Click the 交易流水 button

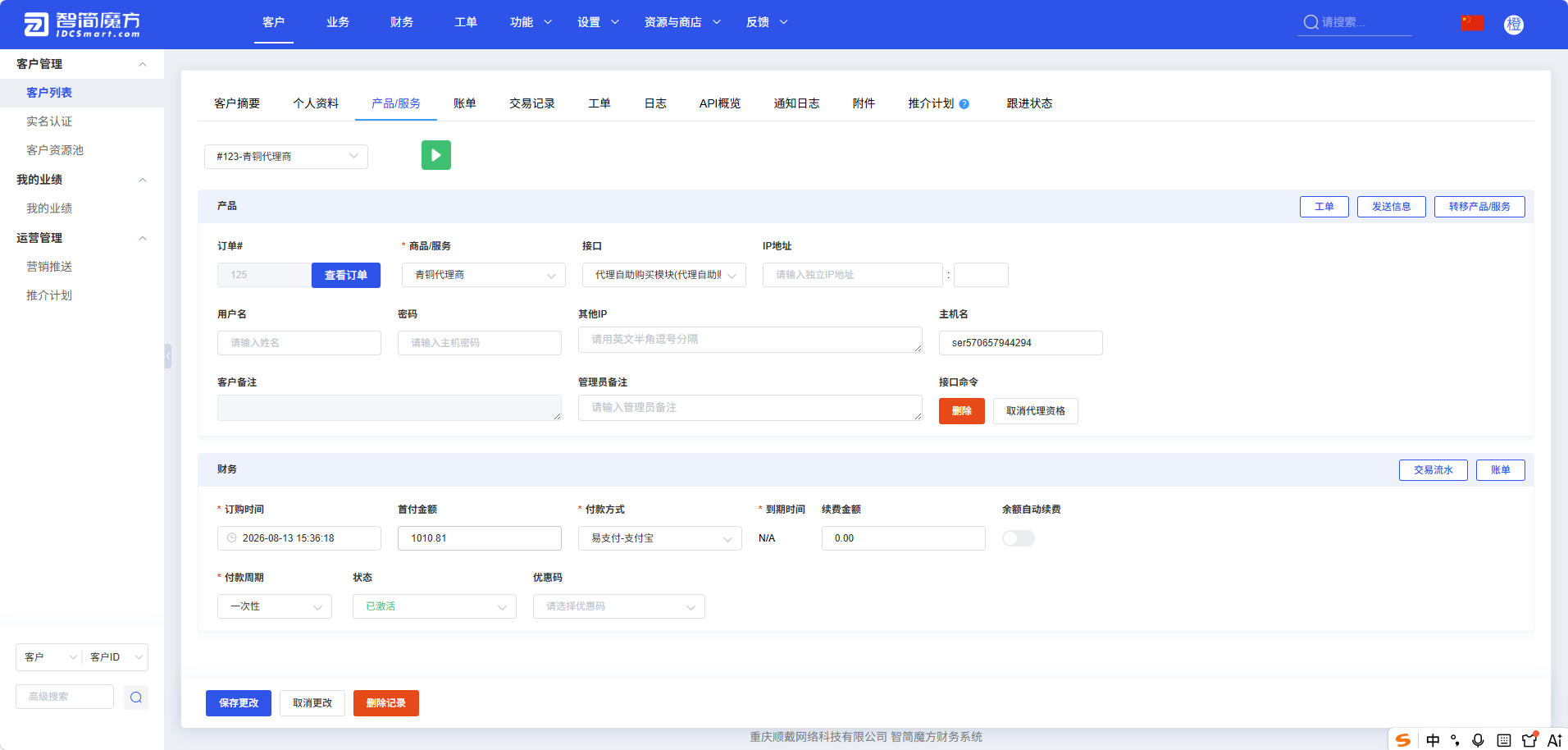pyautogui.click(x=1434, y=470)
